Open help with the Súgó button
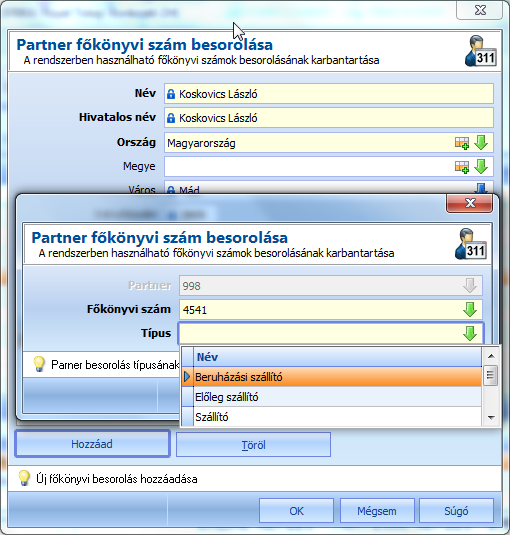This screenshot has width=510, height=535. [456, 511]
